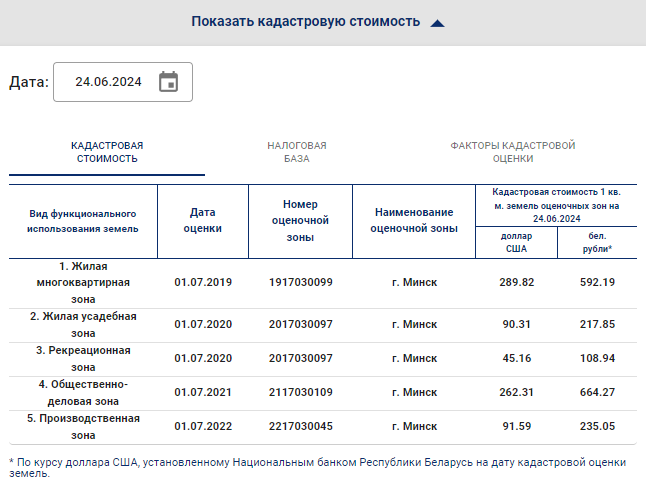The height and width of the screenshot is (485, 646).
Task: Click zone number 1917030099
Action: tap(301, 282)
